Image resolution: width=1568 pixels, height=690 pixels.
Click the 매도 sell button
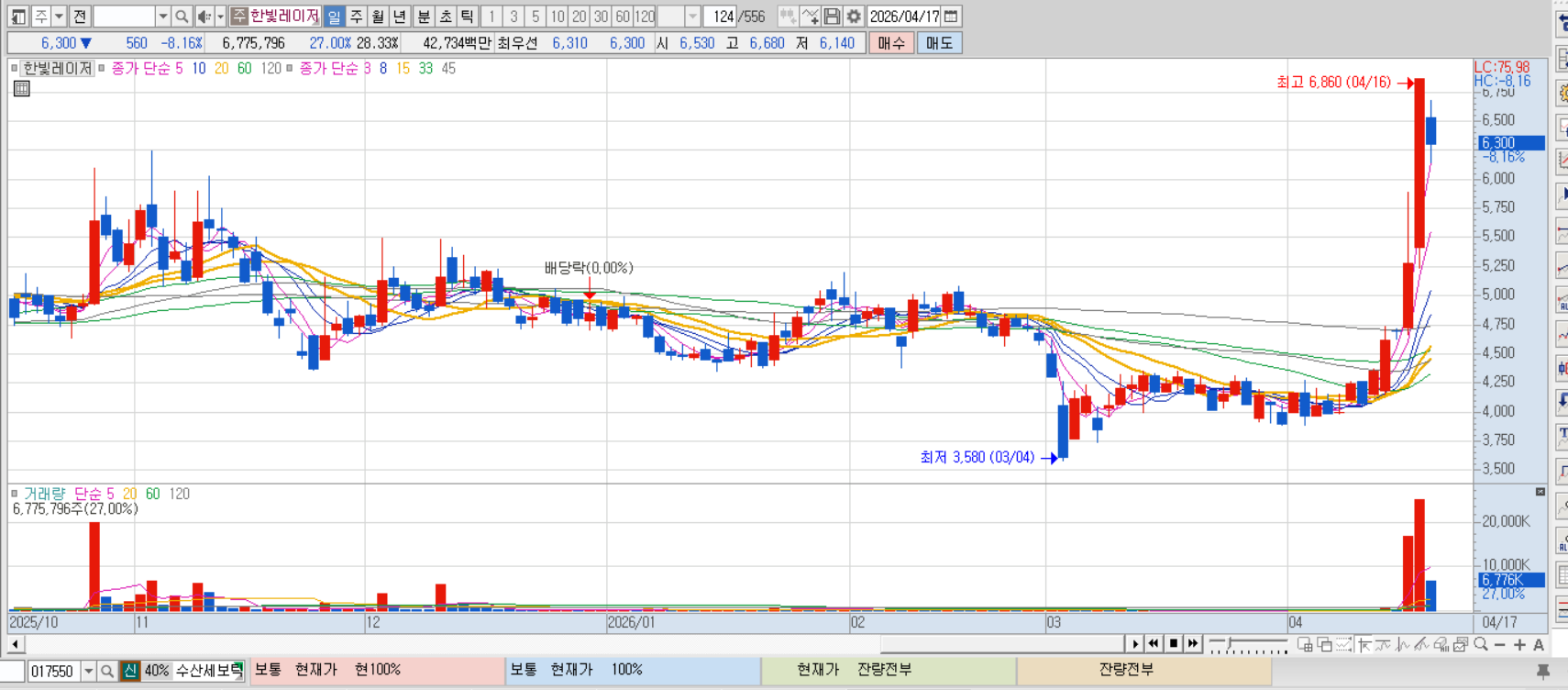pyautogui.click(x=939, y=43)
